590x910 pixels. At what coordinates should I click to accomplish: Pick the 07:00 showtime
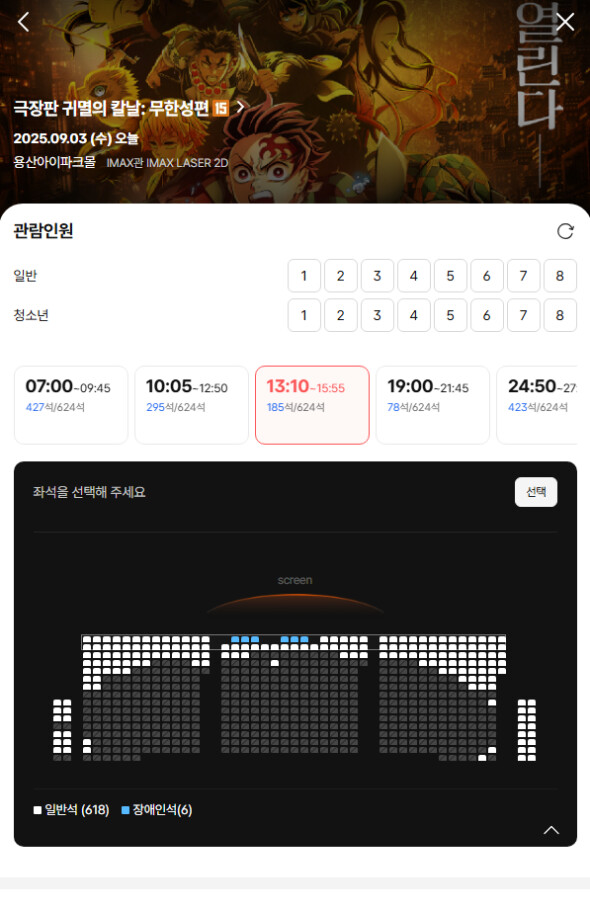pos(71,405)
